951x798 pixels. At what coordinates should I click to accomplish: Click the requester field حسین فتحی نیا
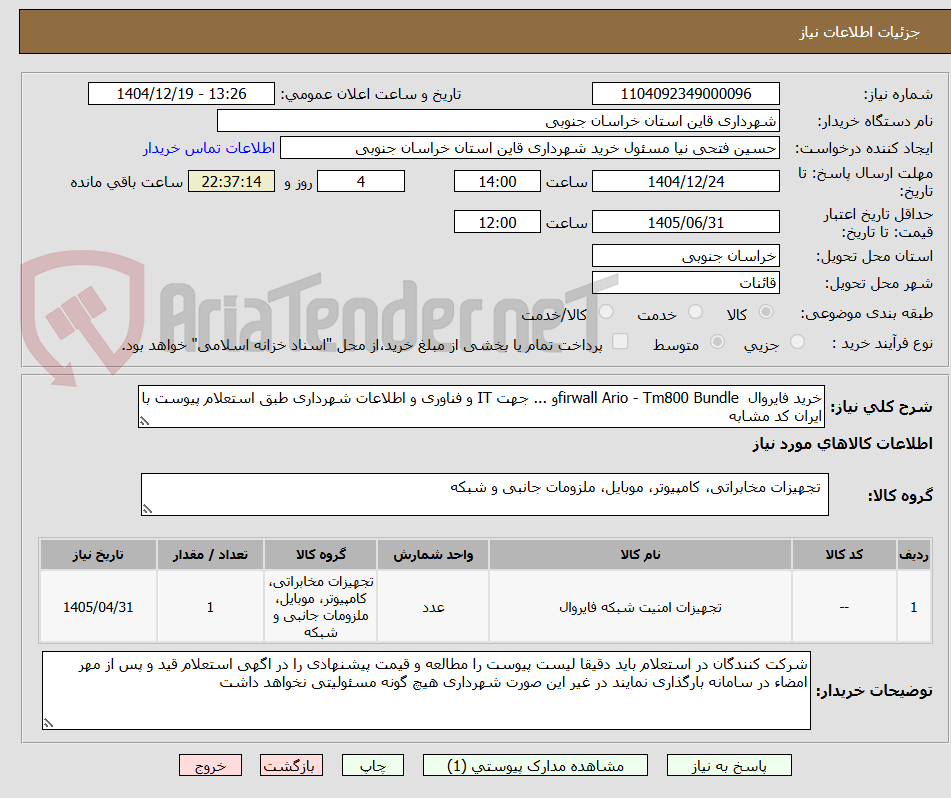click(529, 148)
